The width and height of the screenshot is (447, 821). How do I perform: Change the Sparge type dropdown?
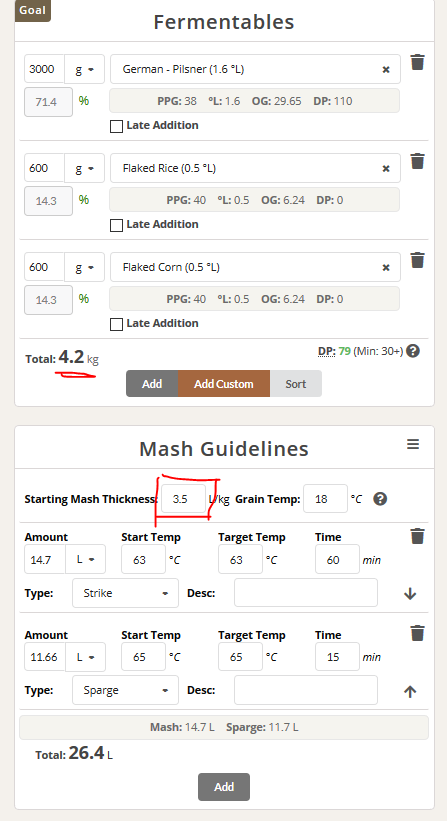pos(125,690)
